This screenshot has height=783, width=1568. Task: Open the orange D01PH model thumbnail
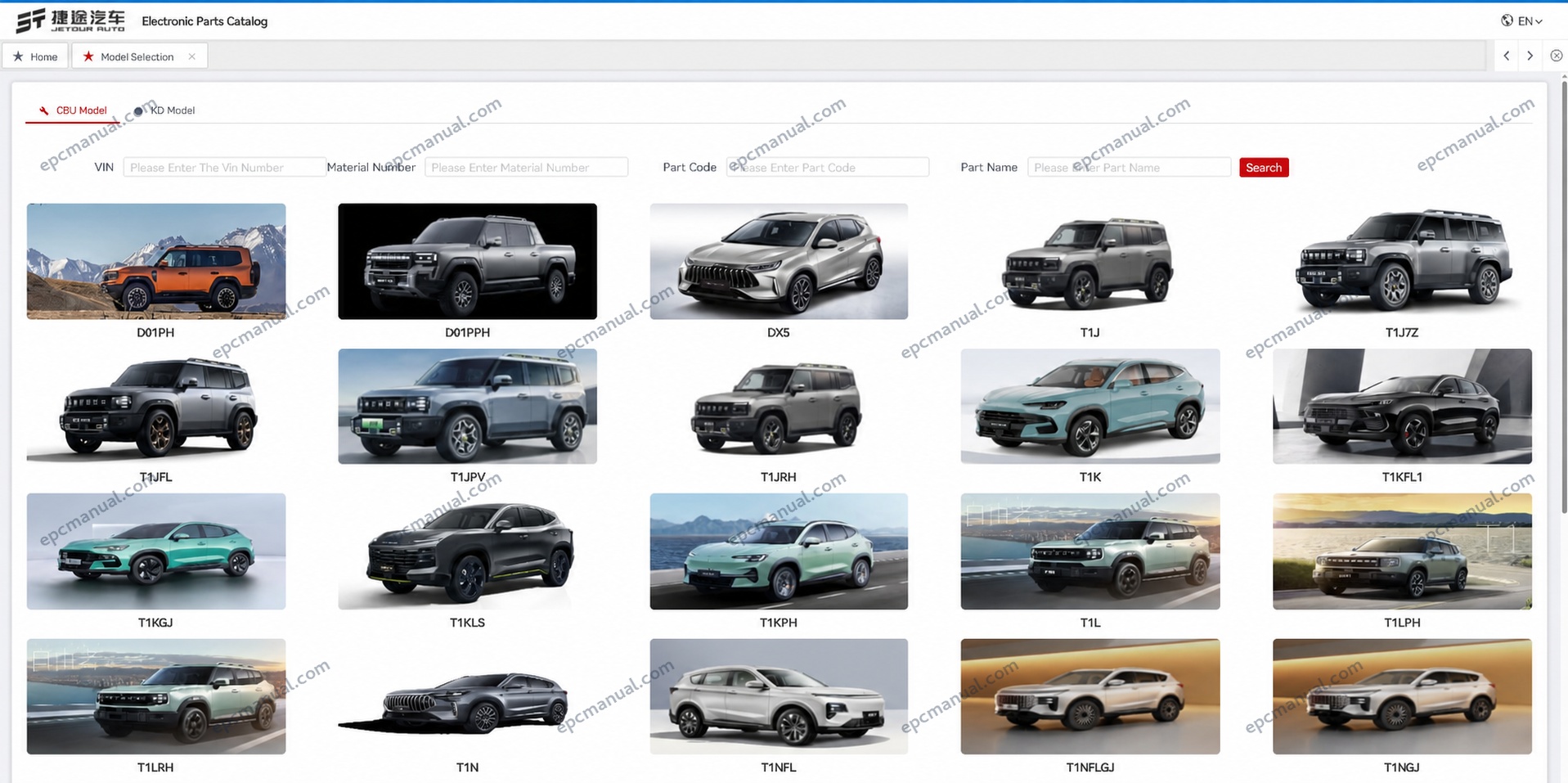[x=156, y=261]
